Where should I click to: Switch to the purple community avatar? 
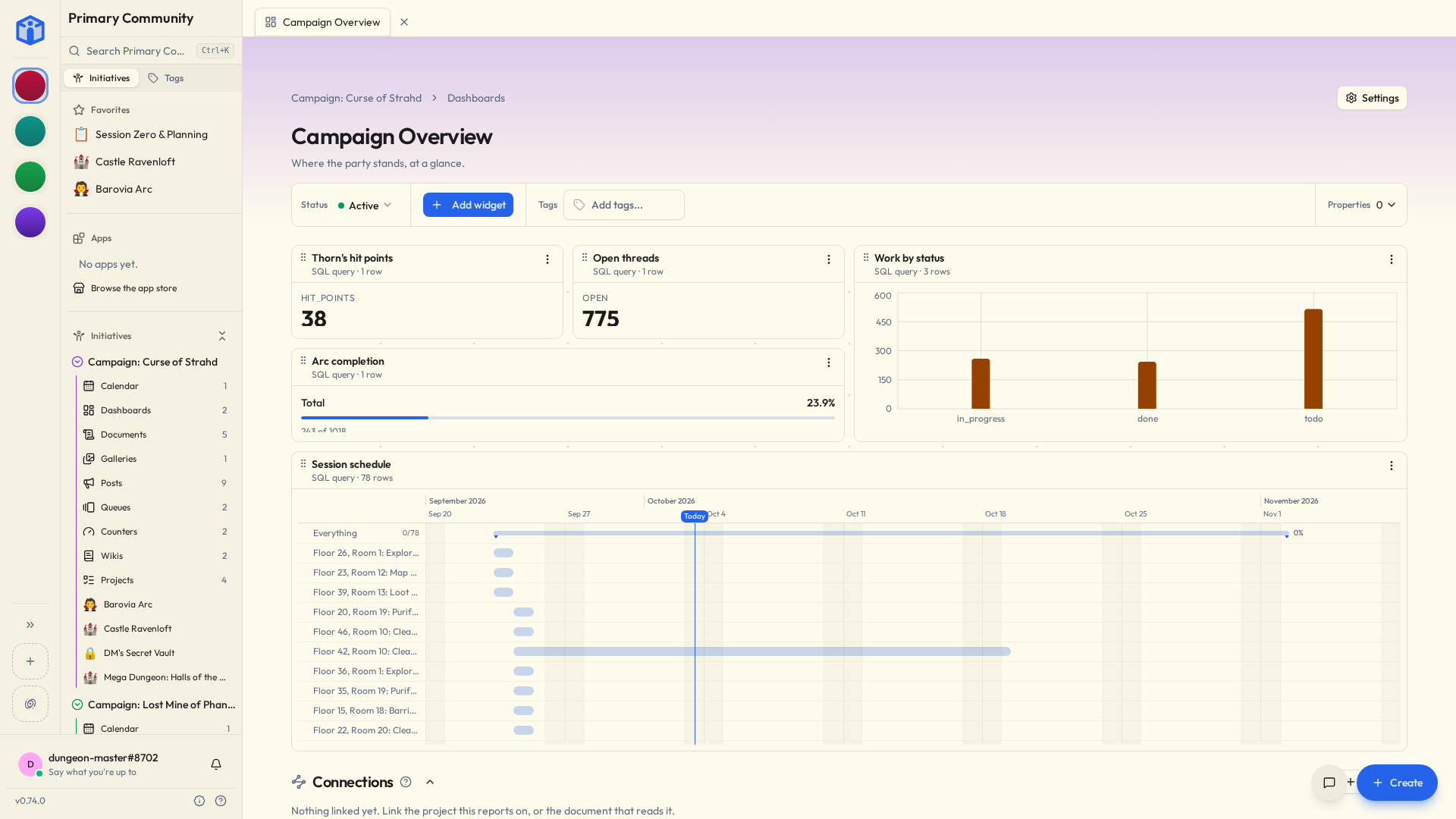(x=30, y=222)
